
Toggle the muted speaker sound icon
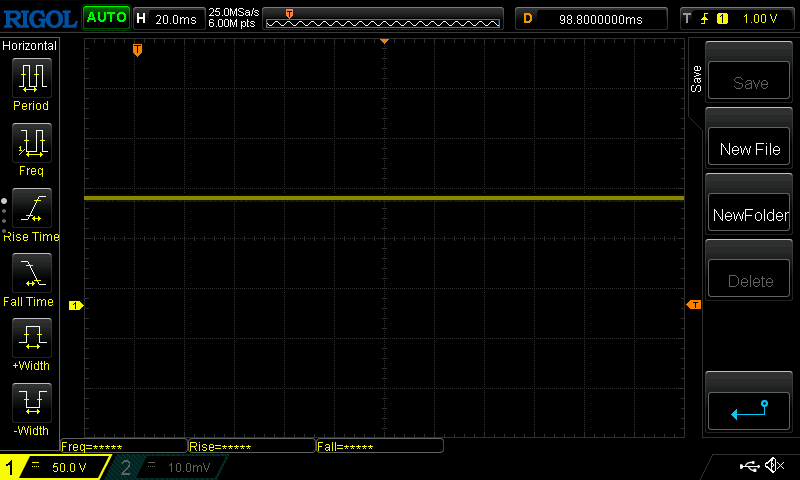click(x=774, y=465)
